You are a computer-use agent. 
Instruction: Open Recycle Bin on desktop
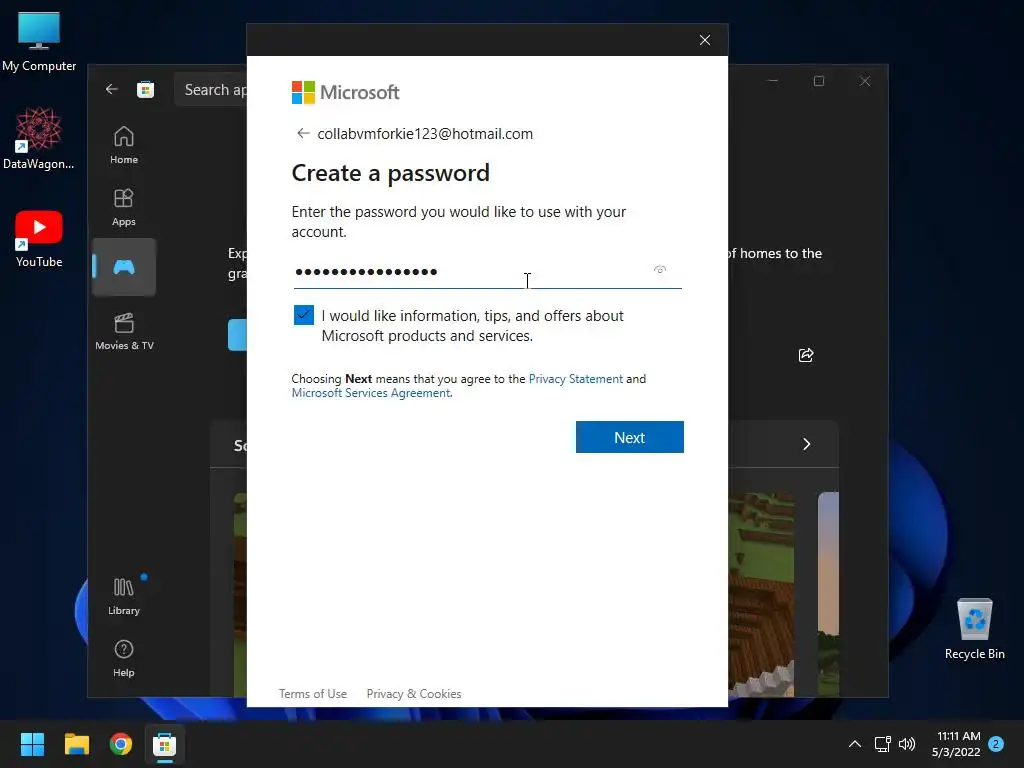pos(974,628)
